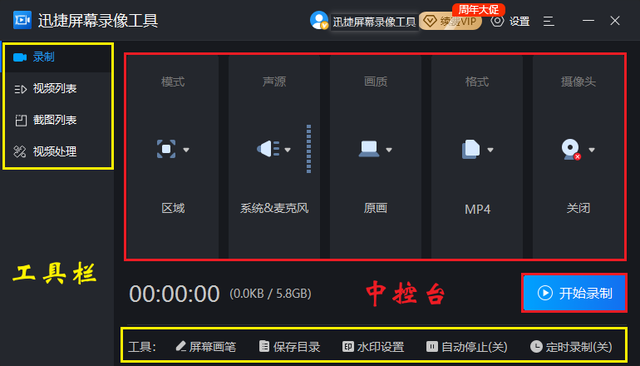Open the 录制 tab in sidebar

57,57
